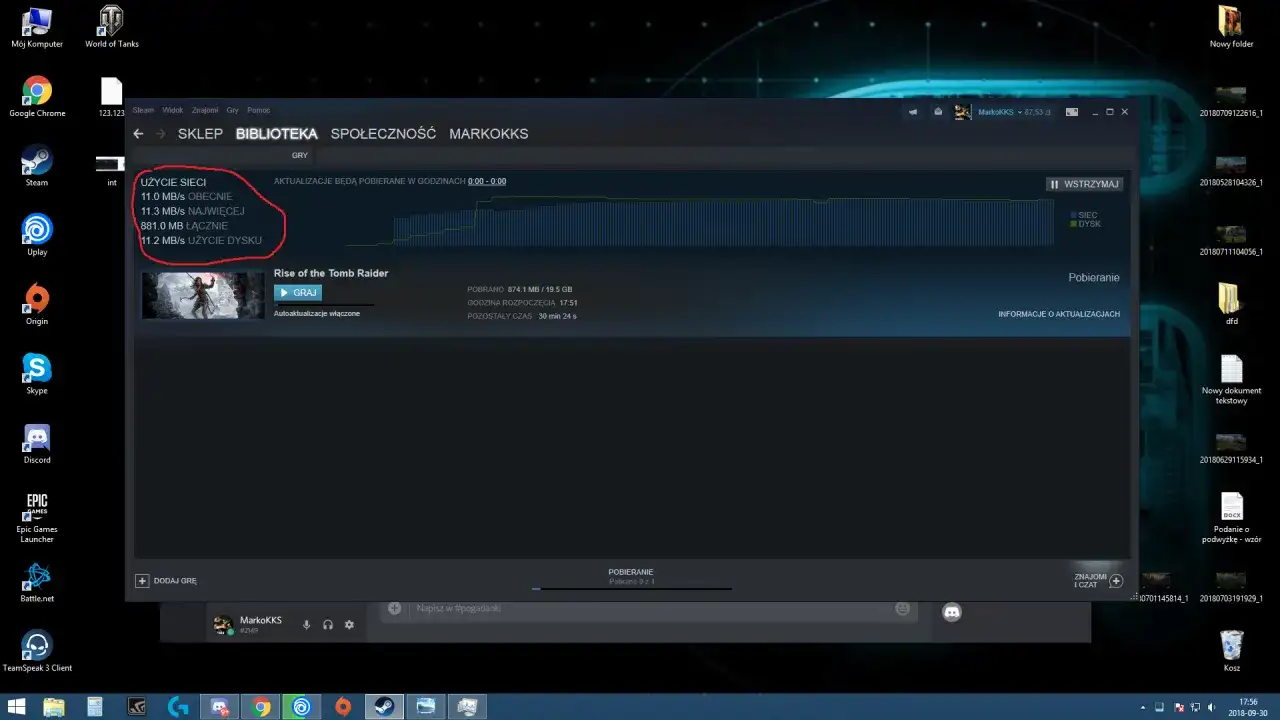1280x720 pixels.
Task: Open Discord user settings gear
Action: pyautogui.click(x=348, y=624)
